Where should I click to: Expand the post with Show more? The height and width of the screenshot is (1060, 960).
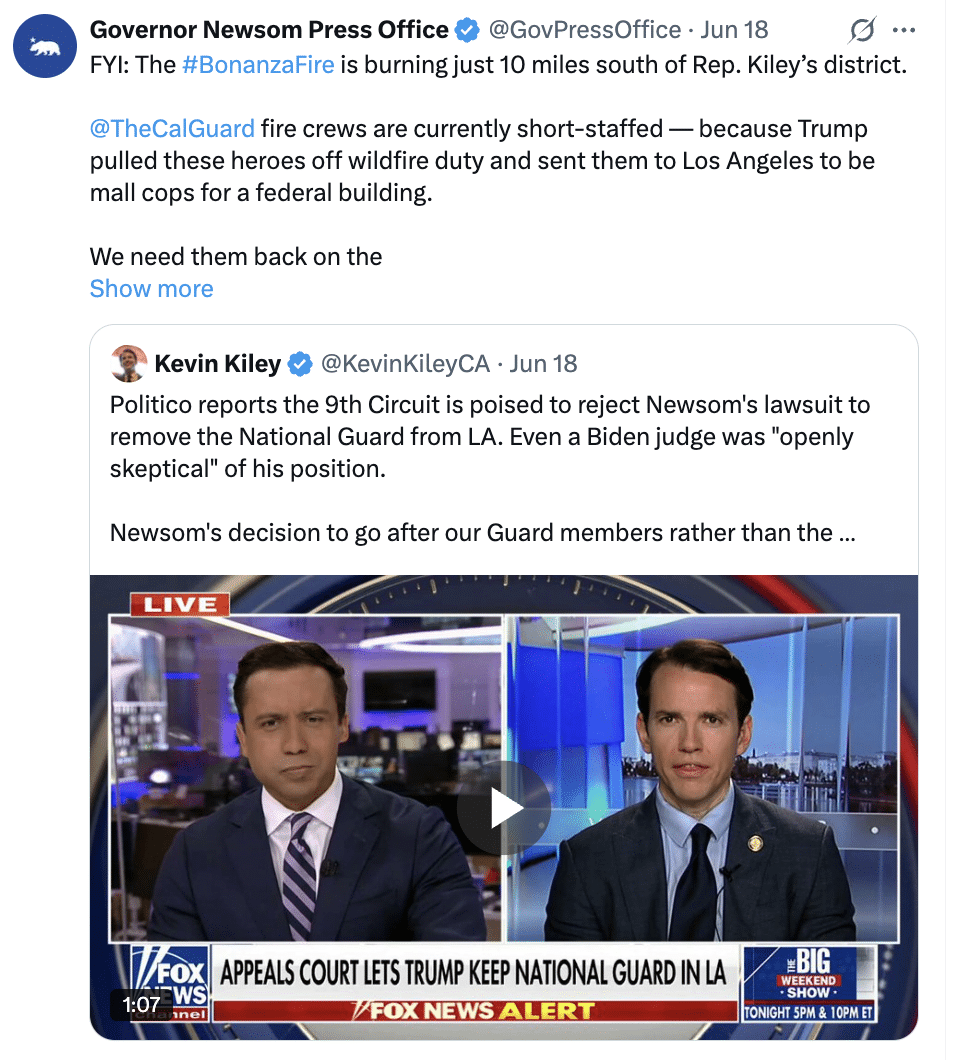tap(151, 289)
